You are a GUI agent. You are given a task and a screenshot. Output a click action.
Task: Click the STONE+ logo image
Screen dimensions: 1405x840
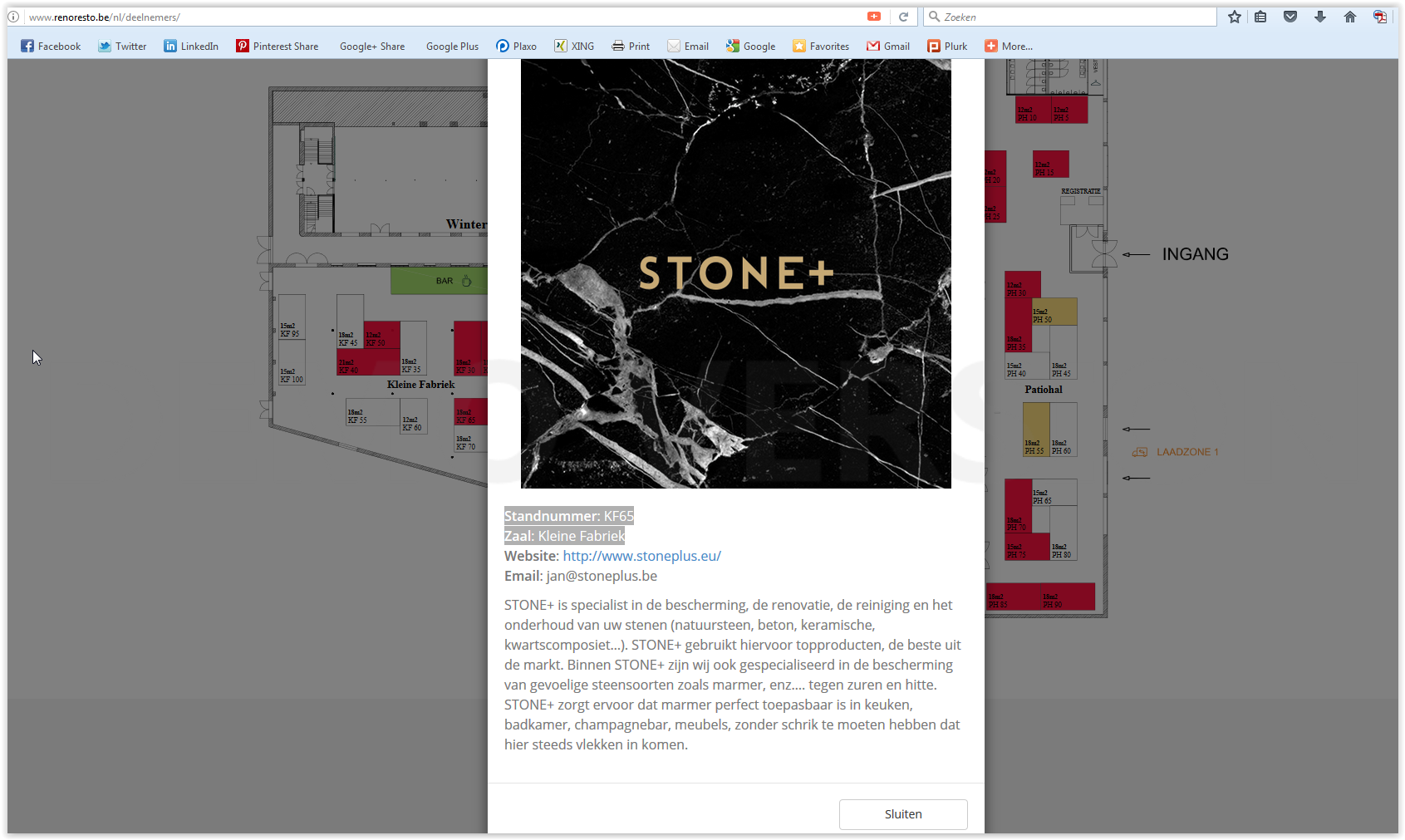click(x=736, y=273)
